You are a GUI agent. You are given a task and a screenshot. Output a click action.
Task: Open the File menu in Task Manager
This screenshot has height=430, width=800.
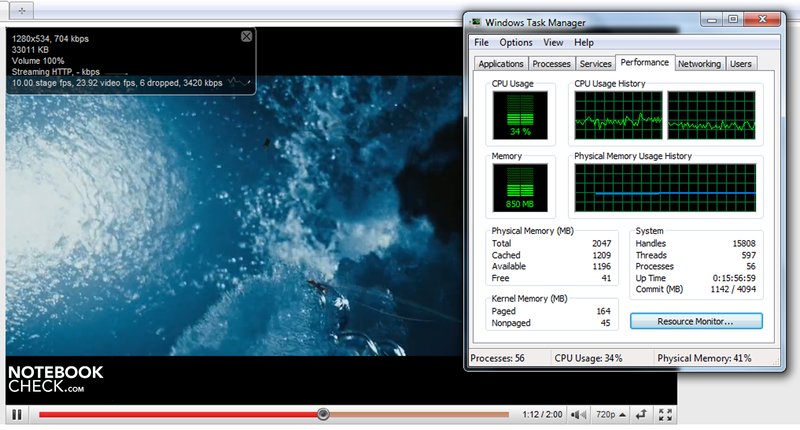coord(481,42)
